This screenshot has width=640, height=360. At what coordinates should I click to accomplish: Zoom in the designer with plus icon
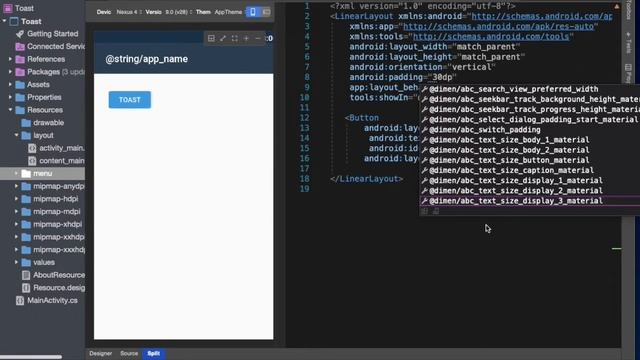tap(246, 38)
